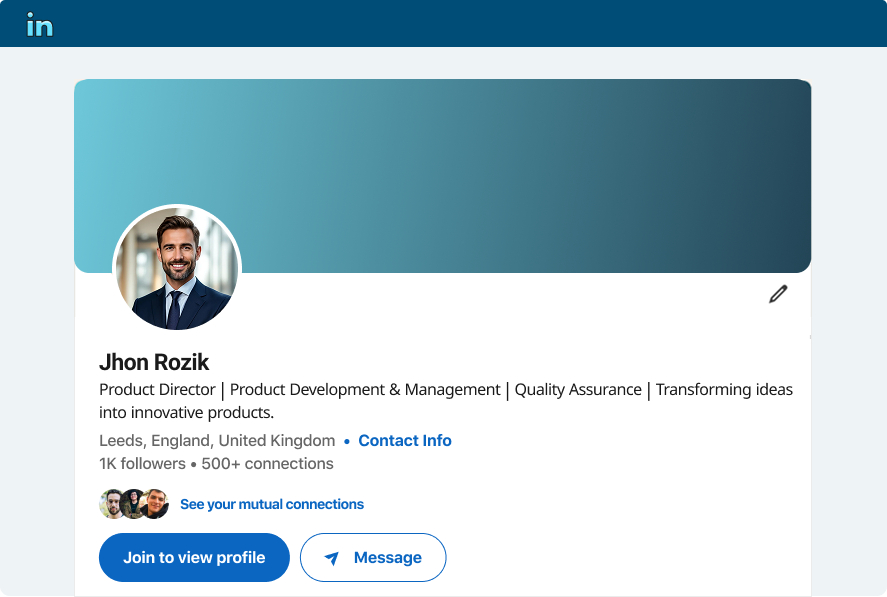Click the Join to view profile button
This screenshot has height=597, width=887.
click(194, 557)
